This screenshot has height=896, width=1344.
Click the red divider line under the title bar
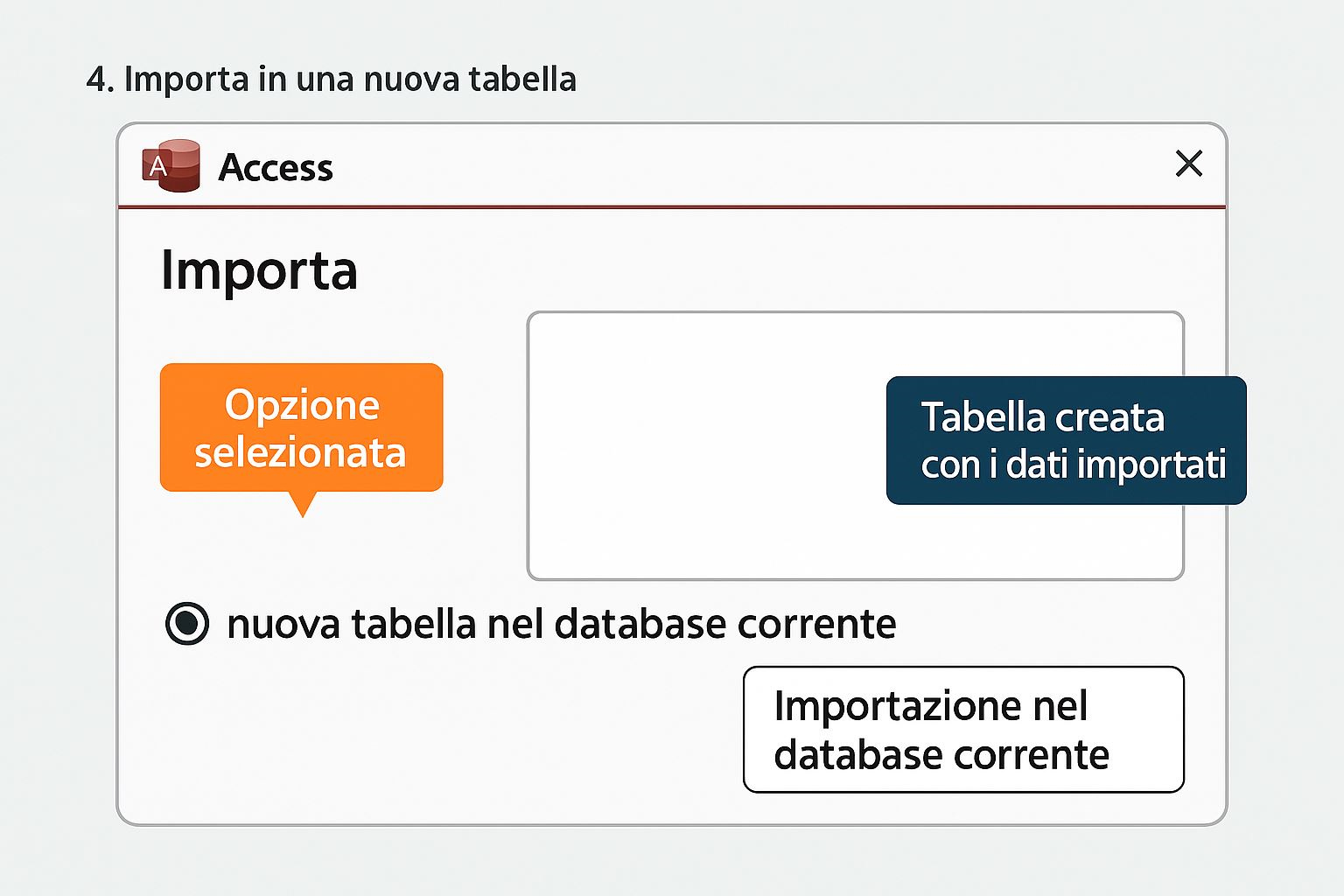pos(672,207)
